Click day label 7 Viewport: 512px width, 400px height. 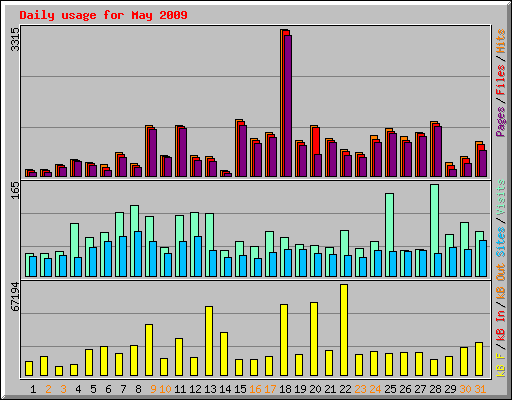123,389
